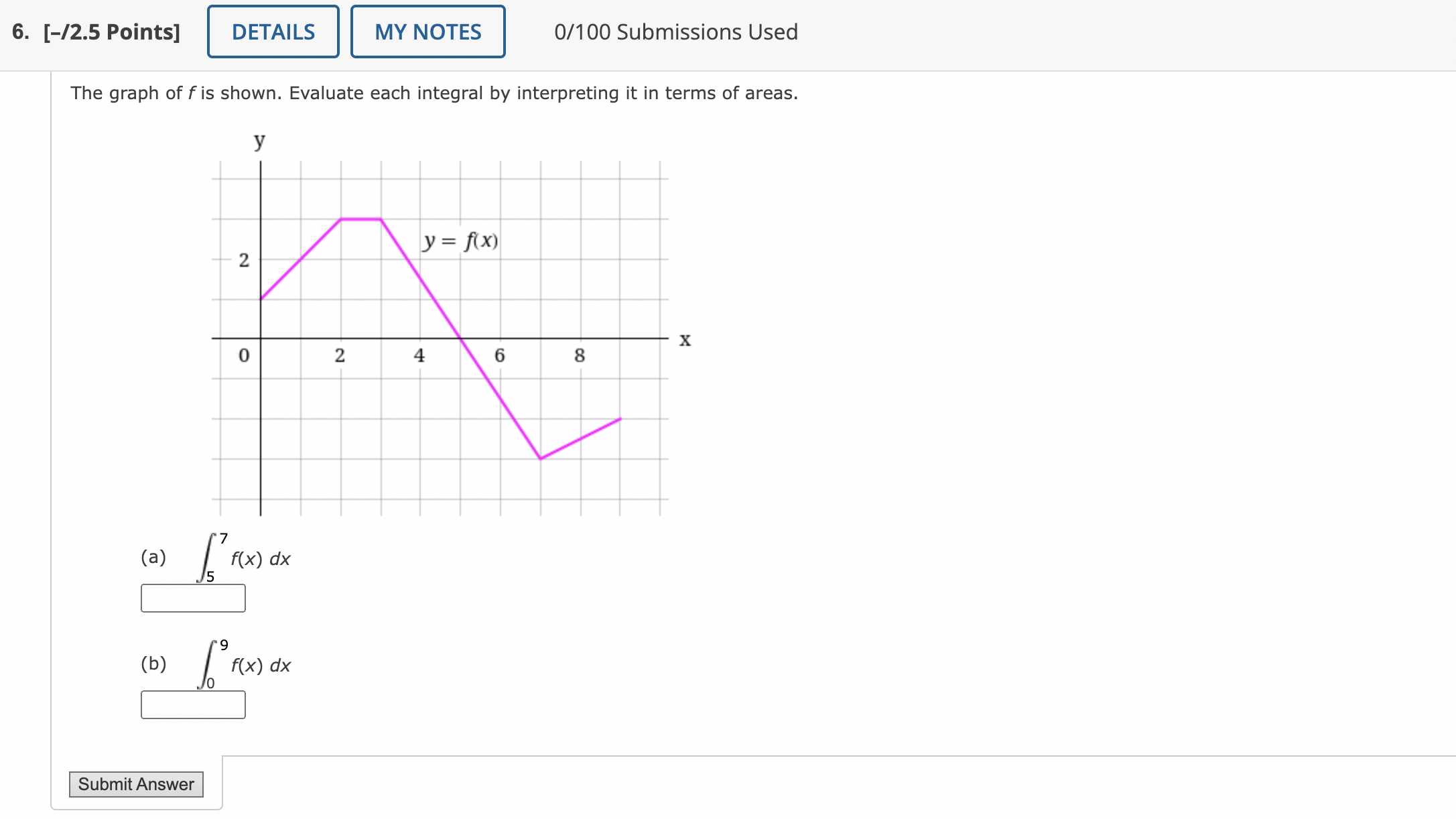Click the origin 0 on the graph
This screenshot has height=819, width=1456.
pyautogui.click(x=243, y=356)
